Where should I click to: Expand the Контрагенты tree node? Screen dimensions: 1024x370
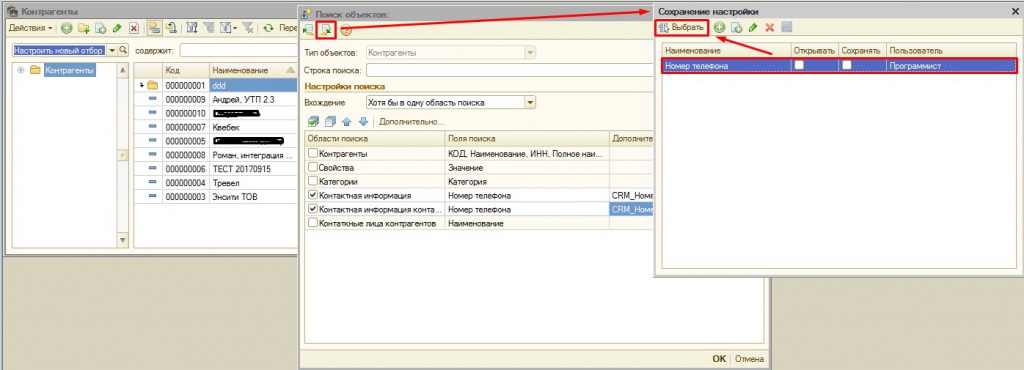(x=21, y=70)
